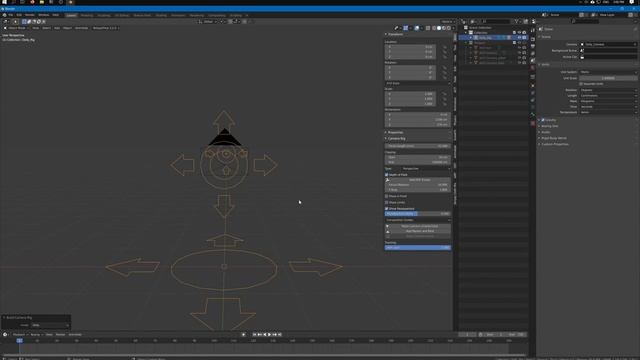The height and width of the screenshot is (360, 640).
Task: Click the play animation button in the timeline
Action: pyautogui.click(x=269, y=335)
